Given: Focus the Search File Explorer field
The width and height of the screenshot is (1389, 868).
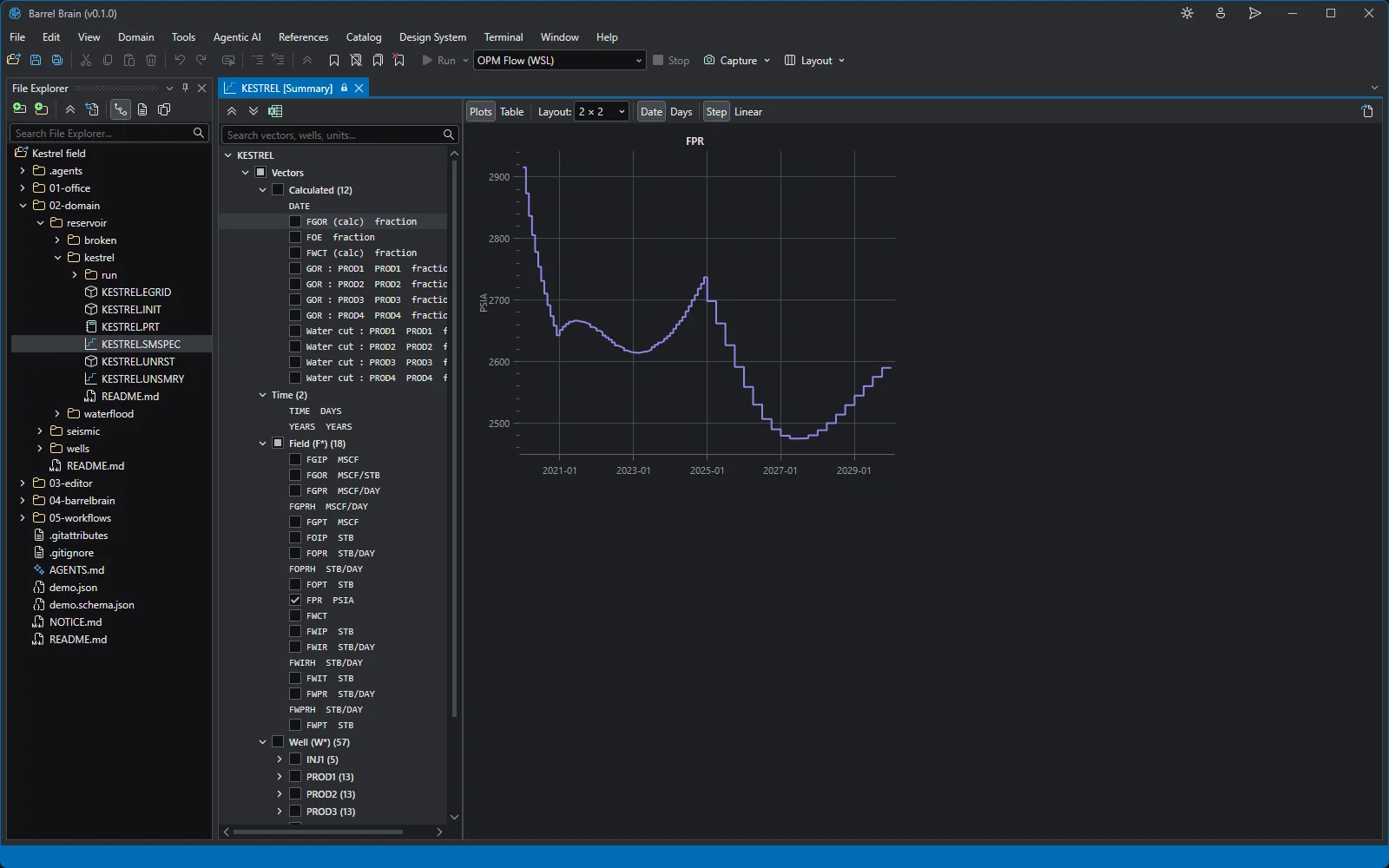Looking at the screenshot, I should point(109,133).
